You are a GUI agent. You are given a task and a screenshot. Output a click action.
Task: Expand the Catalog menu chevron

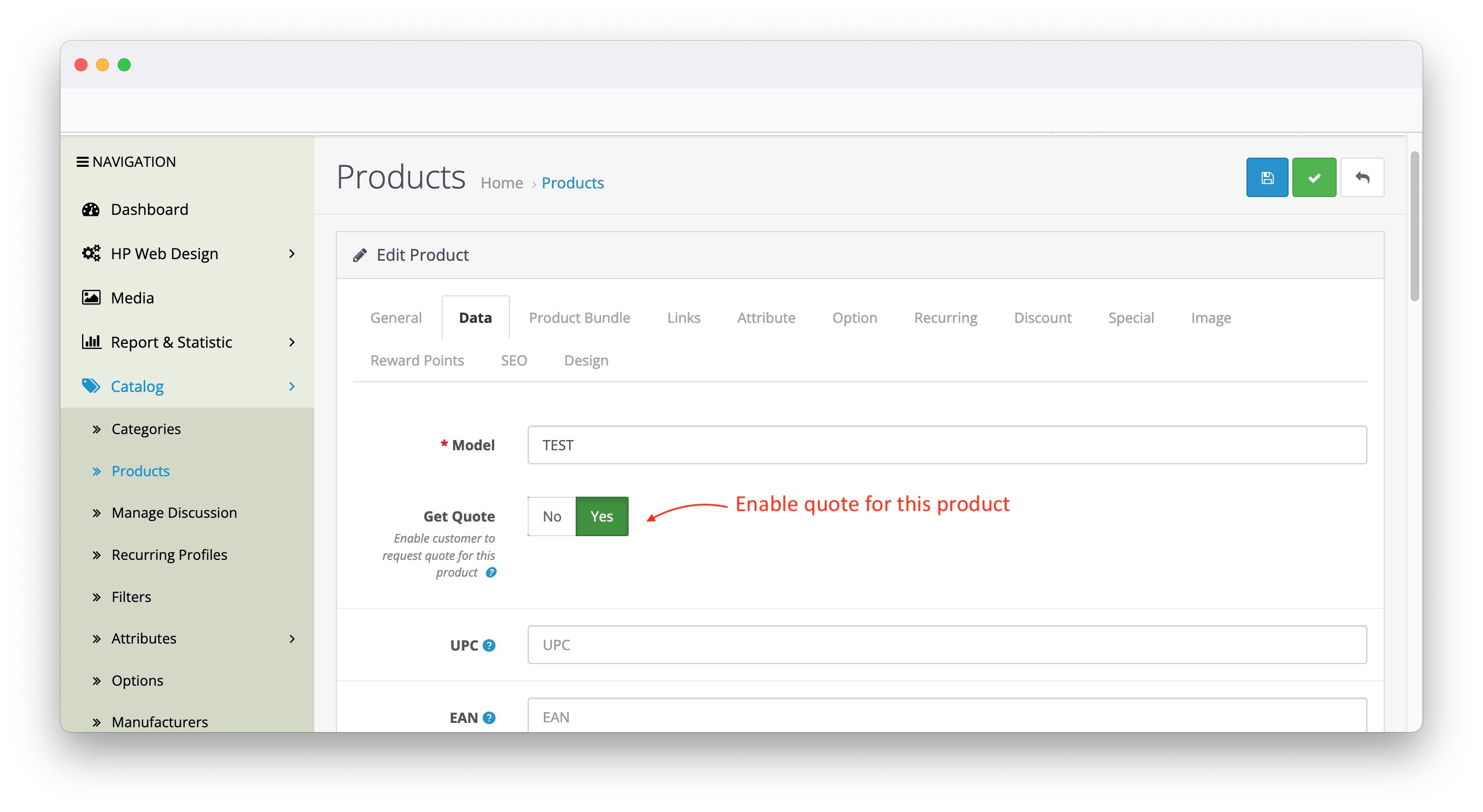coord(293,386)
